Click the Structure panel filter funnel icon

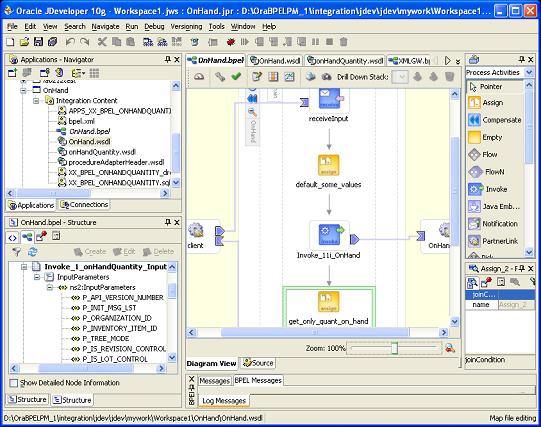click(16, 252)
